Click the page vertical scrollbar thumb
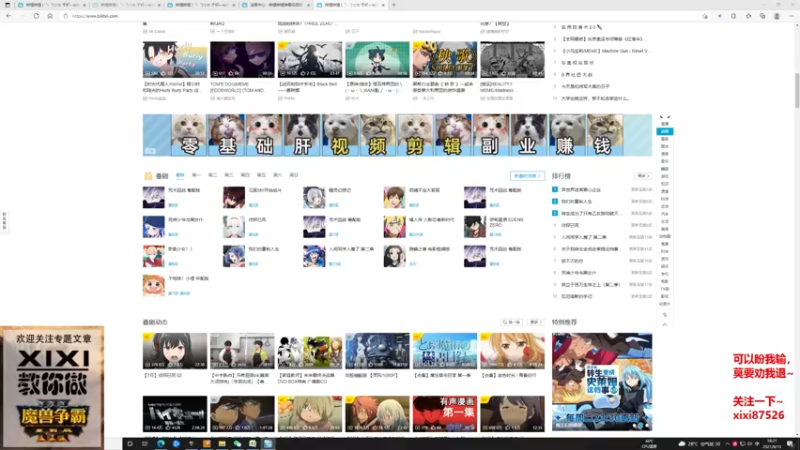800x450 pixels. tap(796, 90)
